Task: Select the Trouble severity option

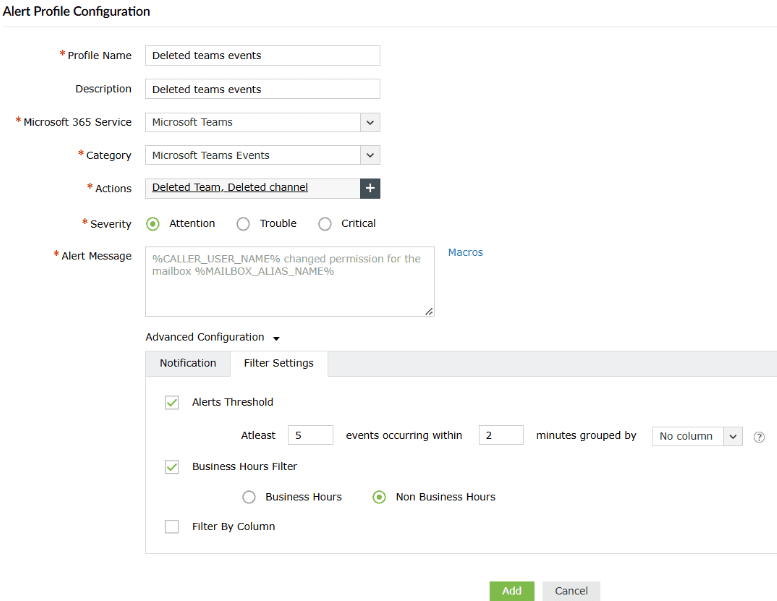Action: pyautogui.click(x=243, y=224)
